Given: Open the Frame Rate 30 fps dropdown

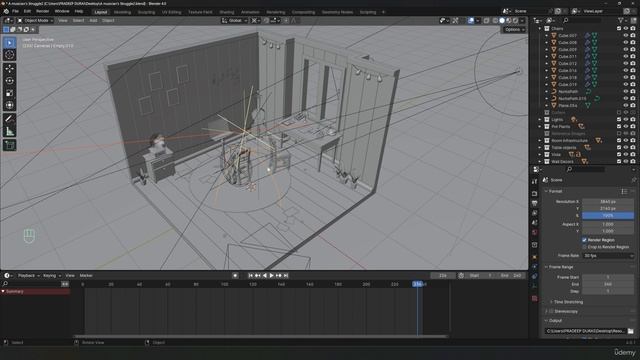Looking at the screenshot, I should point(608,256).
